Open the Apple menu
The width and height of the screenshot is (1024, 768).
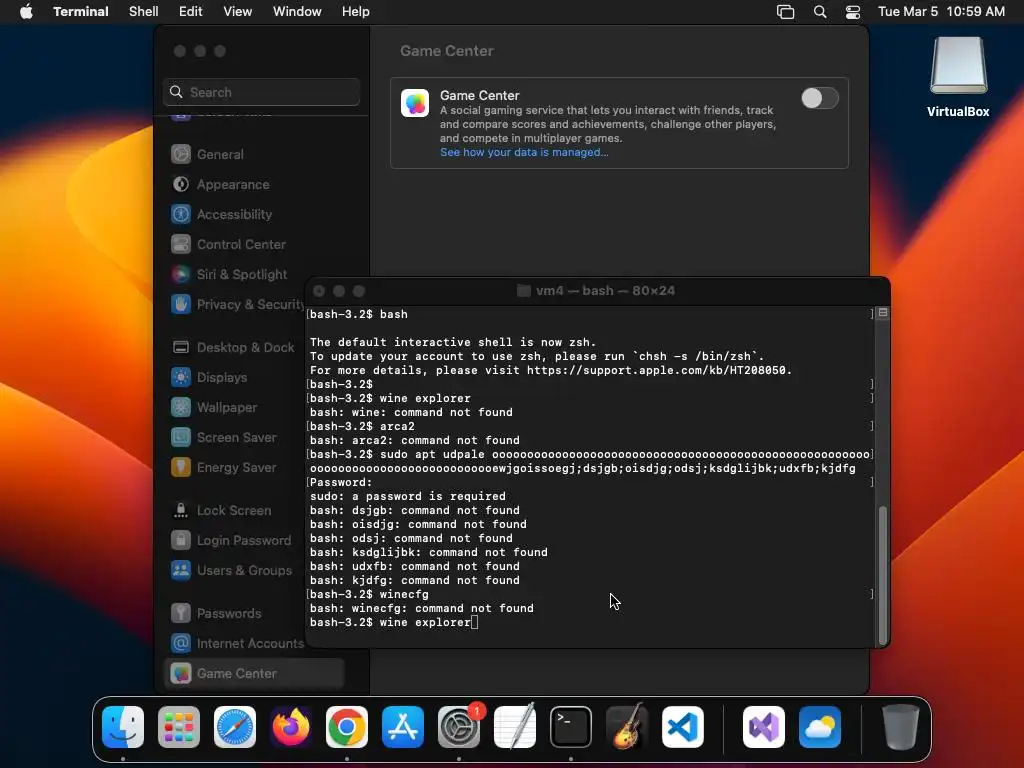click(x=26, y=12)
